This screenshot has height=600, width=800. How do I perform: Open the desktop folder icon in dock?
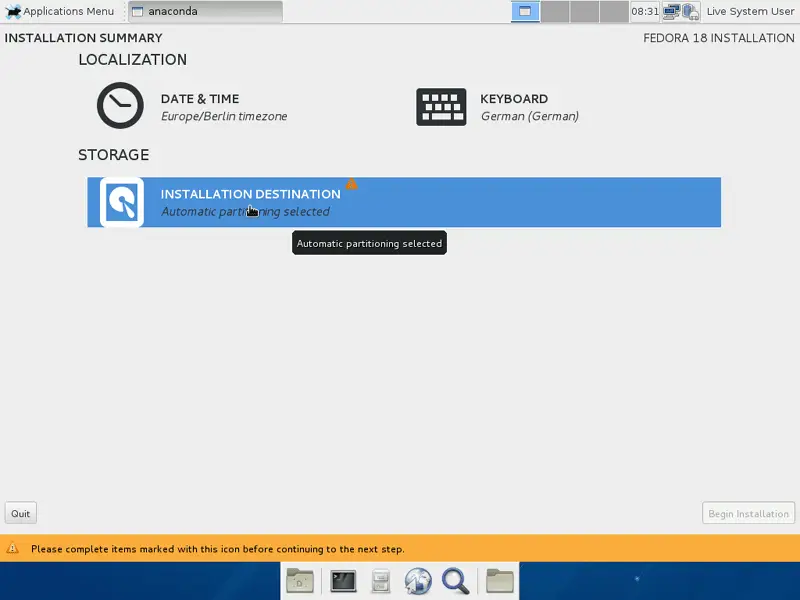coord(300,581)
